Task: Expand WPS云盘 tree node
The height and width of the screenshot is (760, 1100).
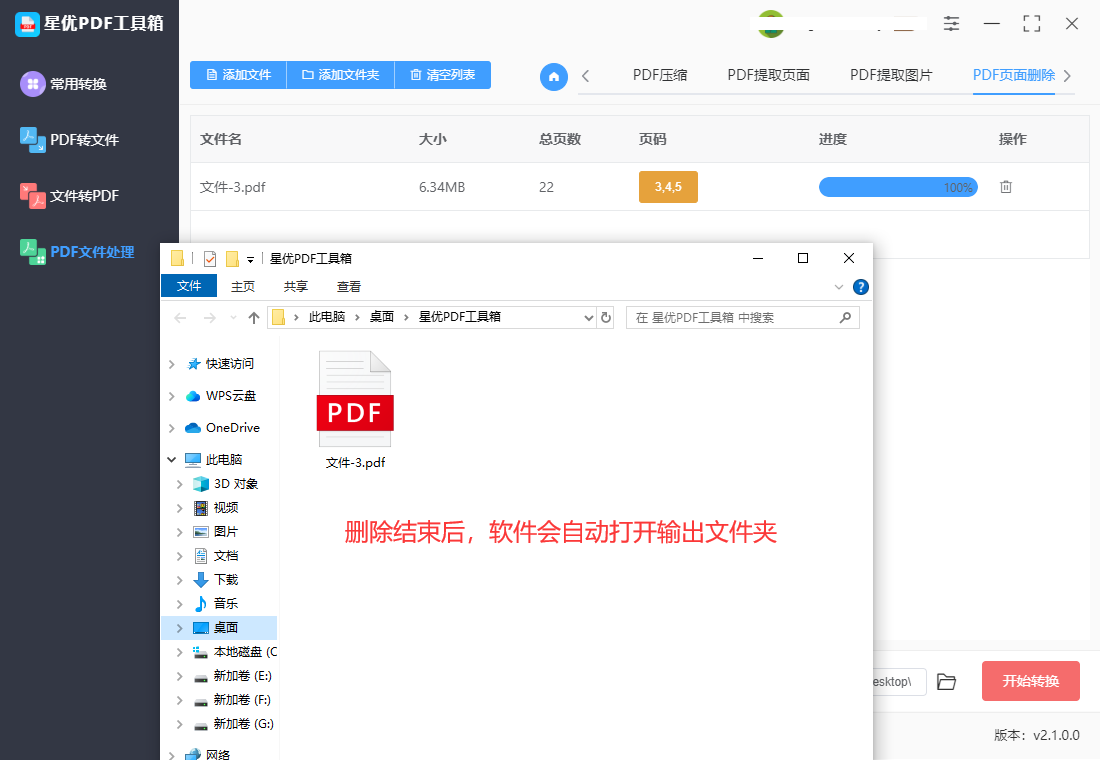Action: tap(172, 396)
